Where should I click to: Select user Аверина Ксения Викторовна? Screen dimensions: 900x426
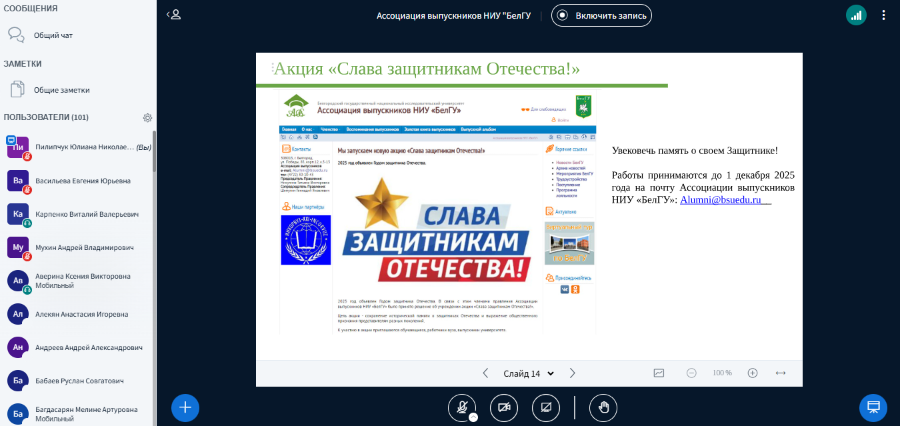tap(79, 281)
